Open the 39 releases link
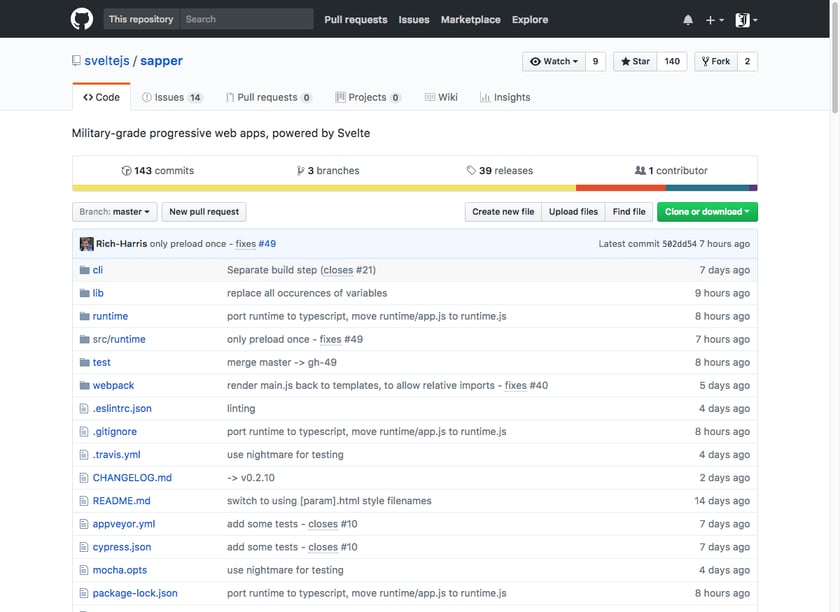The width and height of the screenshot is (840, 612). click(x=500, y=170)
